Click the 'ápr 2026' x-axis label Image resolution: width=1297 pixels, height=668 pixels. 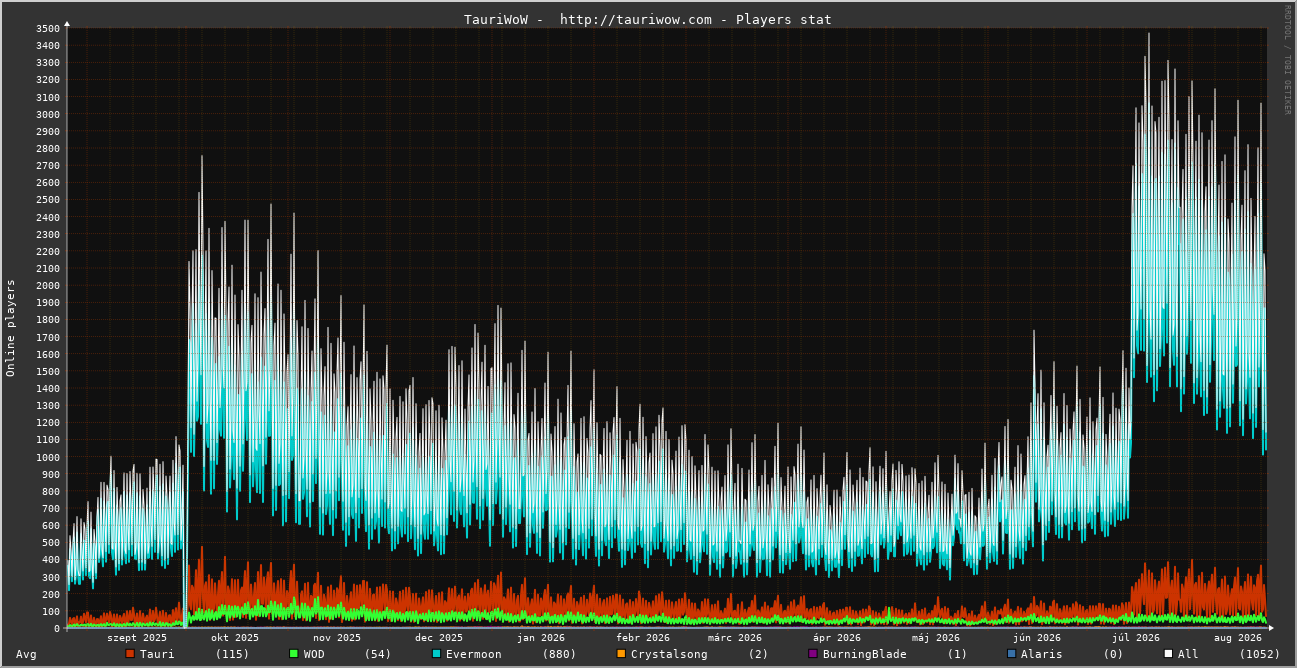[x=837, y=638]
